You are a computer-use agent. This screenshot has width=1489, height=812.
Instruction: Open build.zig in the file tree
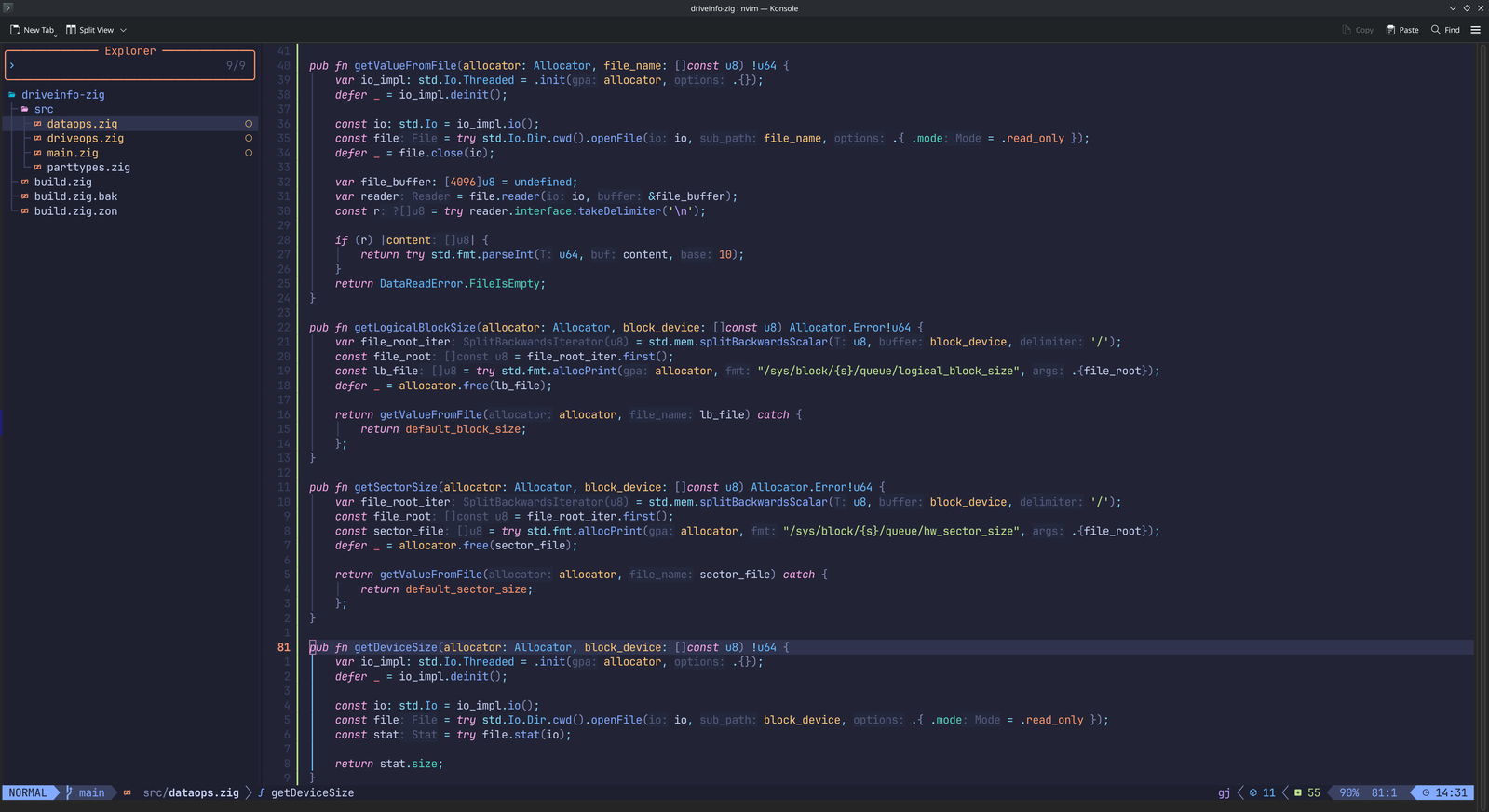(x=63, y=183)
